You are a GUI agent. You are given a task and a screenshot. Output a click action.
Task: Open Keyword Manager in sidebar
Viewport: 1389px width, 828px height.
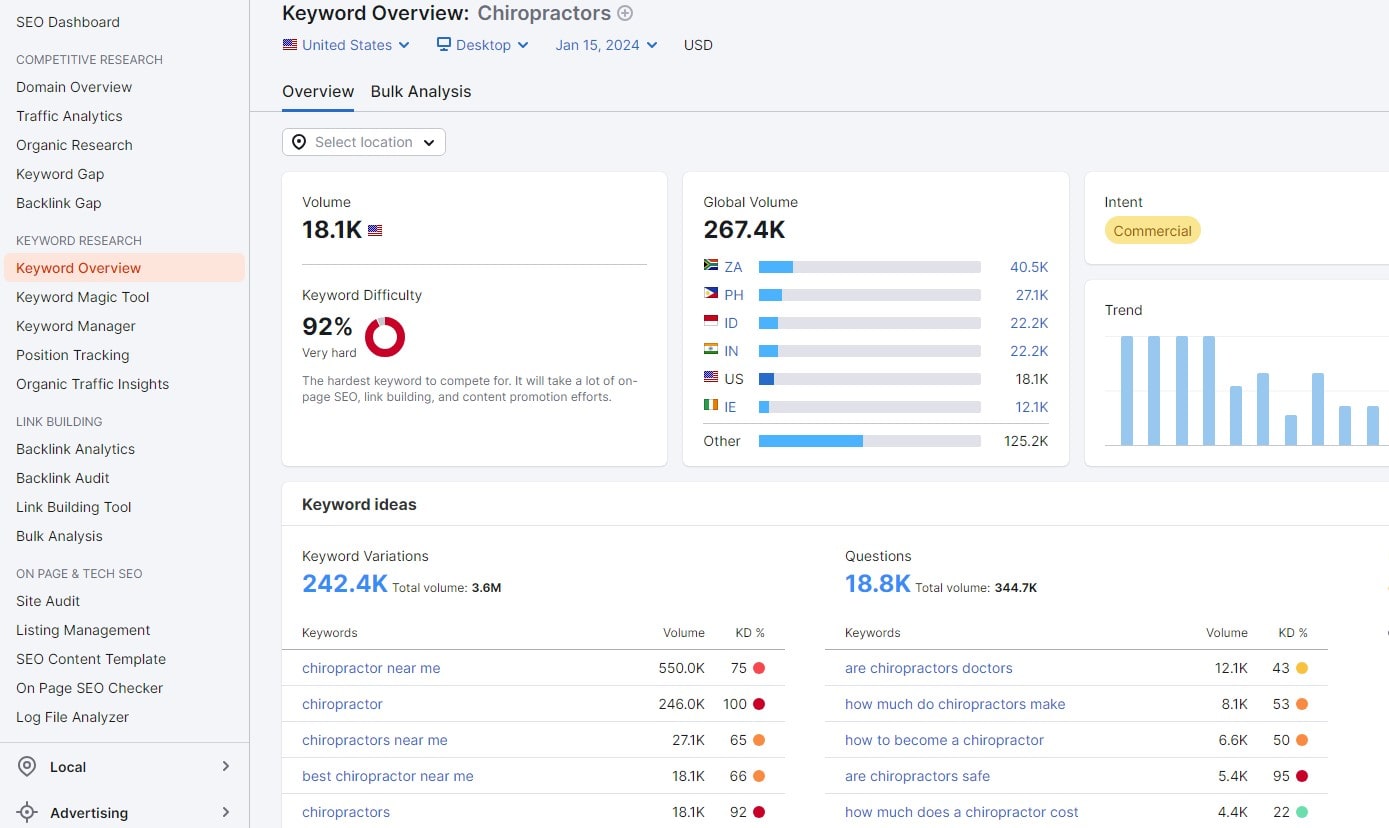point(76,326)
